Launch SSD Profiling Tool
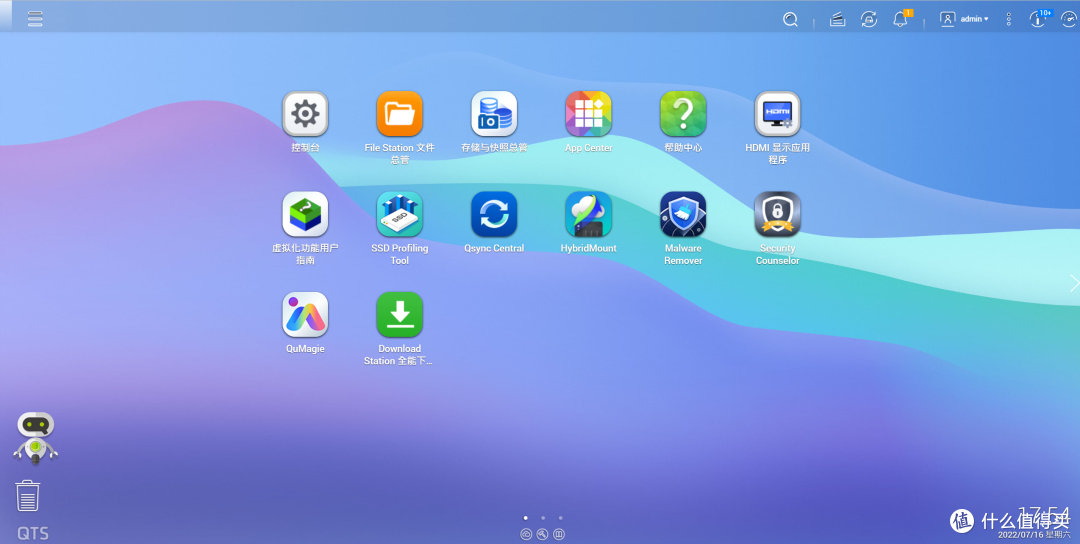This screenshot has height=544, width=1080. pos(399,214)
